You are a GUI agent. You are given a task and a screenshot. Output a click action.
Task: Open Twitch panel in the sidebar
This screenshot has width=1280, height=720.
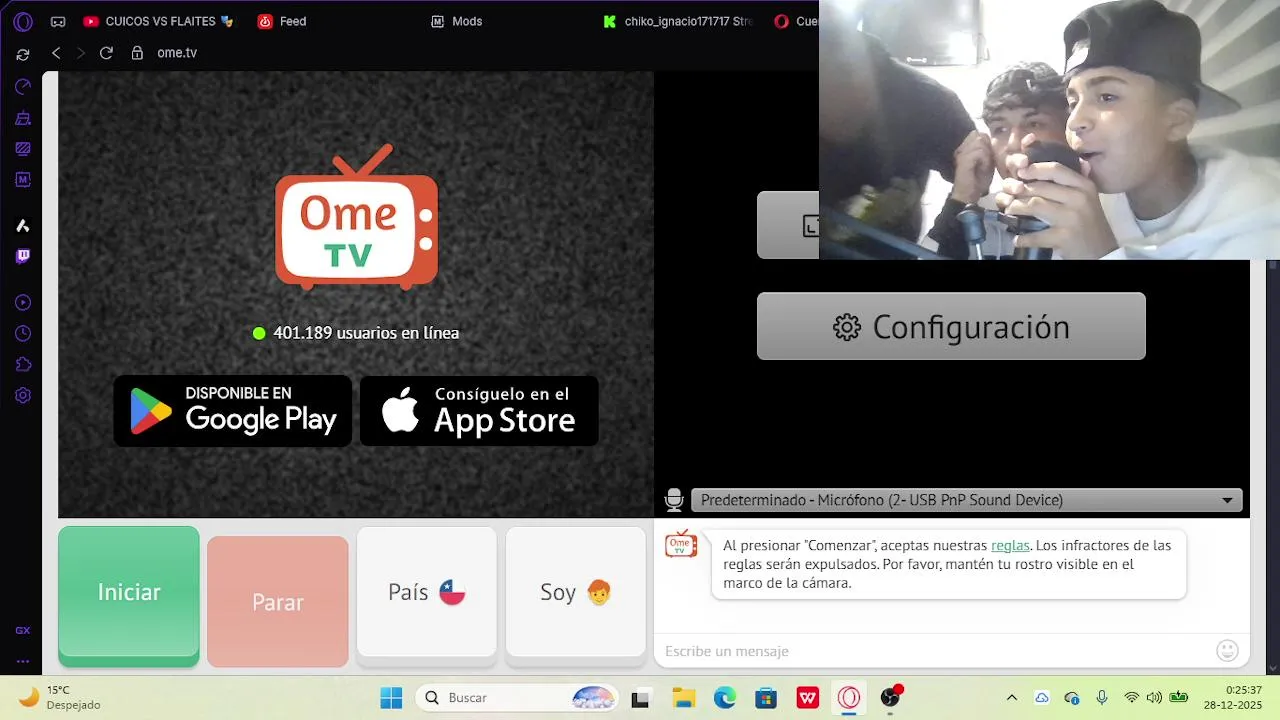[23, 256]
